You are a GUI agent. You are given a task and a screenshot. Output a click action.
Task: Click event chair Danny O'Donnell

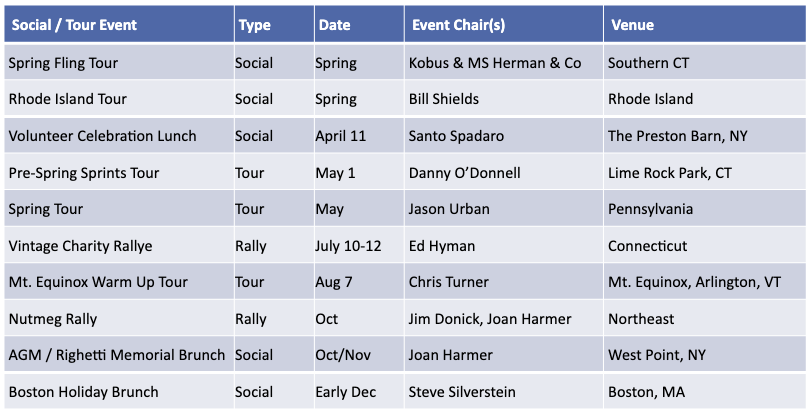pos(464,173)
